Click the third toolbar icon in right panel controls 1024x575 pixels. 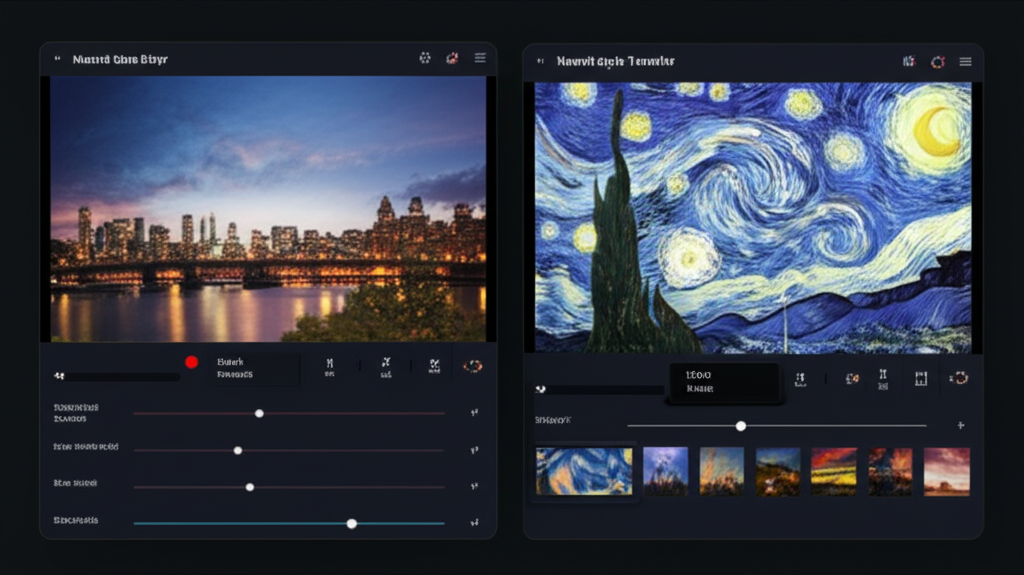coord(883,379)
